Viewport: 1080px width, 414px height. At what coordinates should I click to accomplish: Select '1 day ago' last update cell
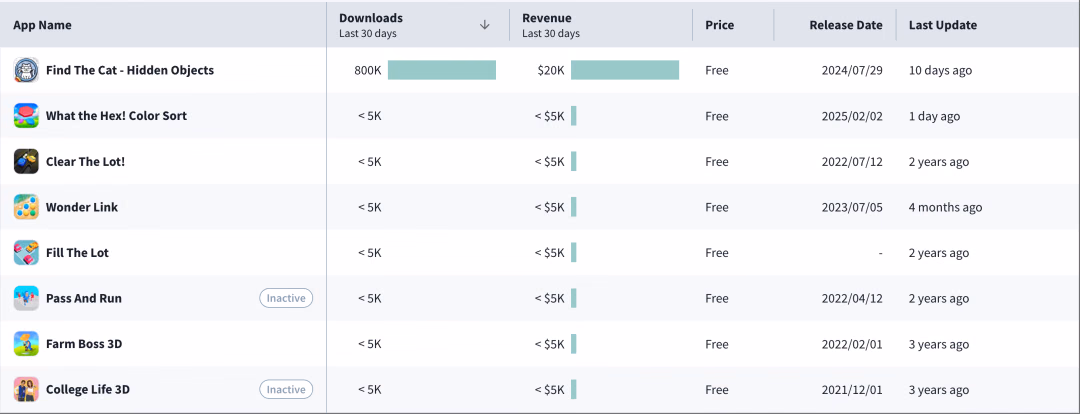coord(935,116)
